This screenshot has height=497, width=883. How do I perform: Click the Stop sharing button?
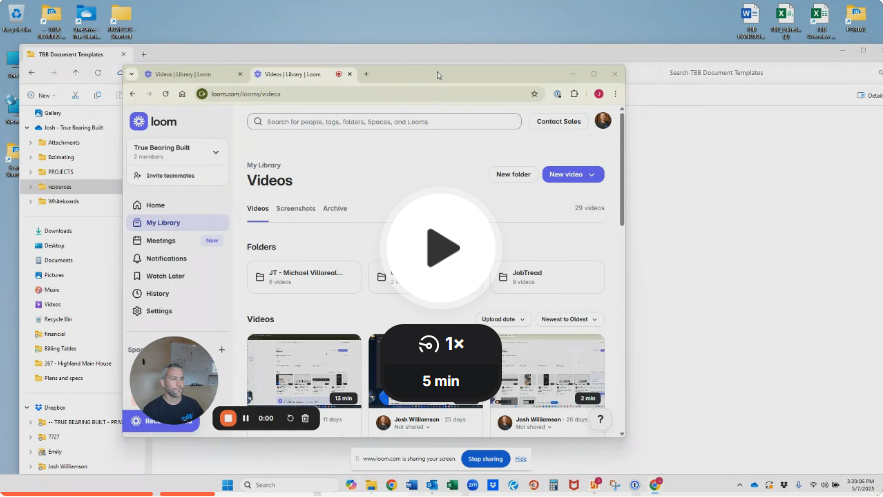[485, 459]
